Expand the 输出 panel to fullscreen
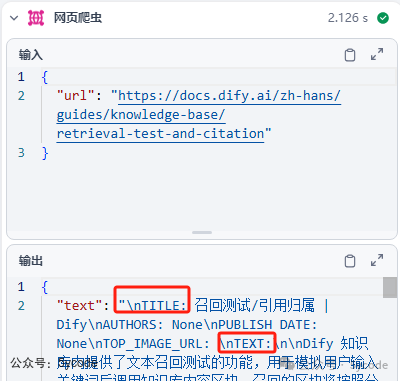The width and height of the screenshot is (400, 381). coord(377,260)
